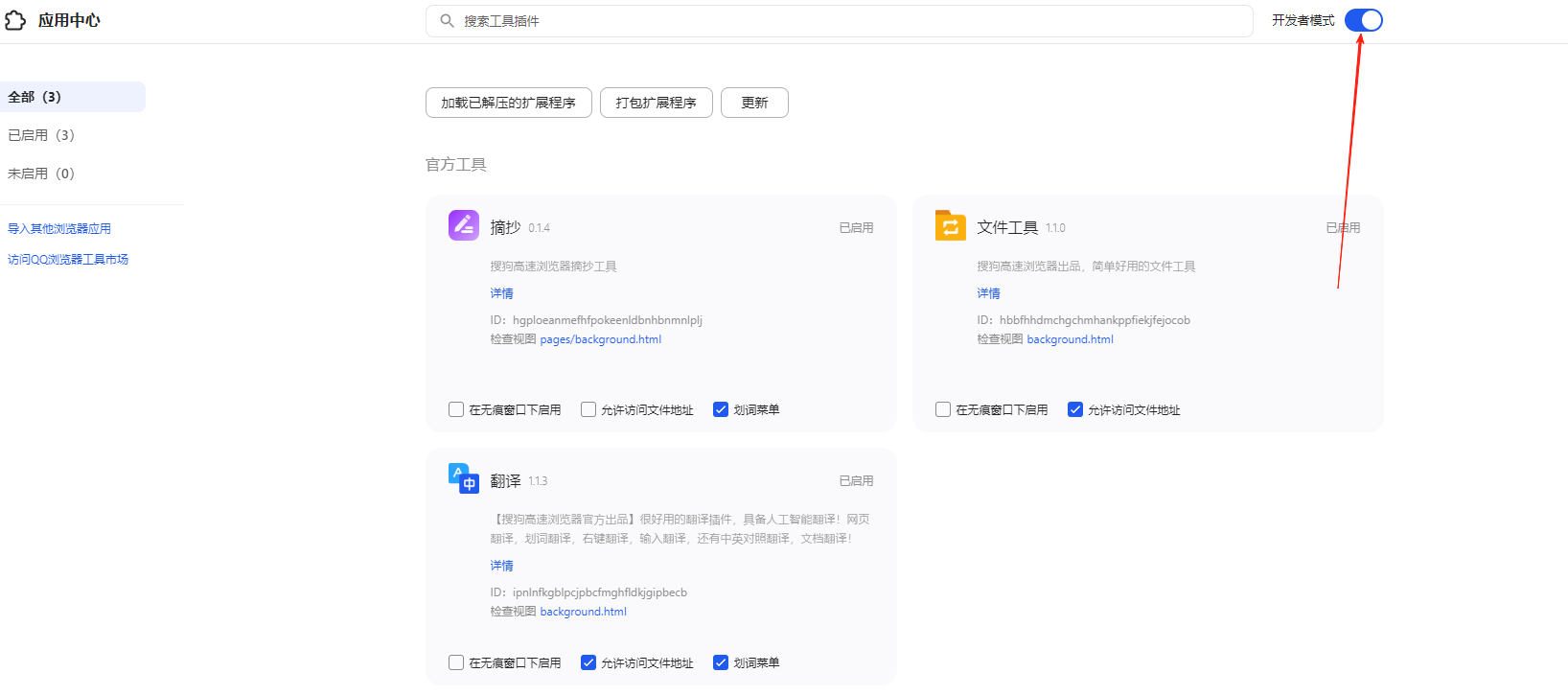Image resolution: width=1568 pixels, height=696 pixels.
Task: Click the 应用中心 title text
Action: pyautogui.click(x=69, y=20)
